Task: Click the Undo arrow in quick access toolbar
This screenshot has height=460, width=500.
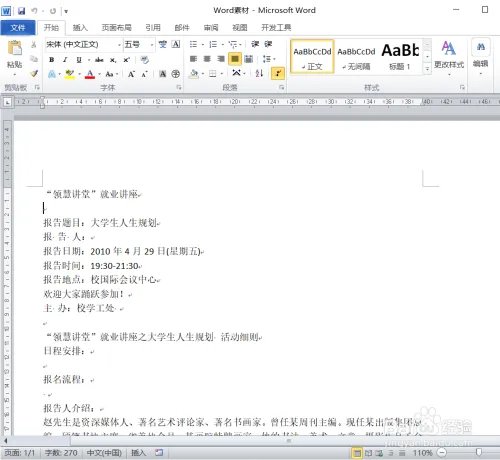Action: [x=34, y=11]
